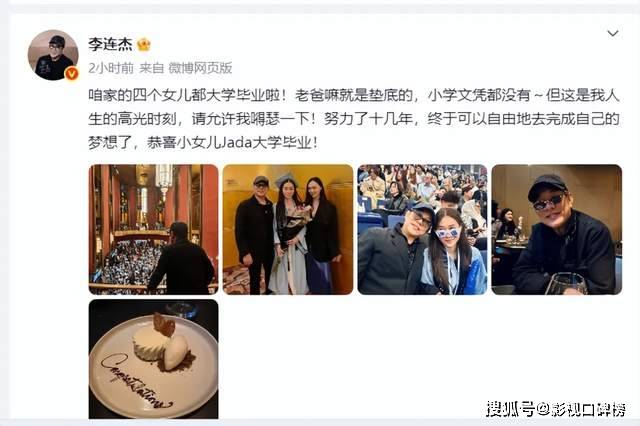The height and width of the screenshot is (426, 640).
Task: Open the theater balcony crowd photo
Action: (x=153, y=229)
